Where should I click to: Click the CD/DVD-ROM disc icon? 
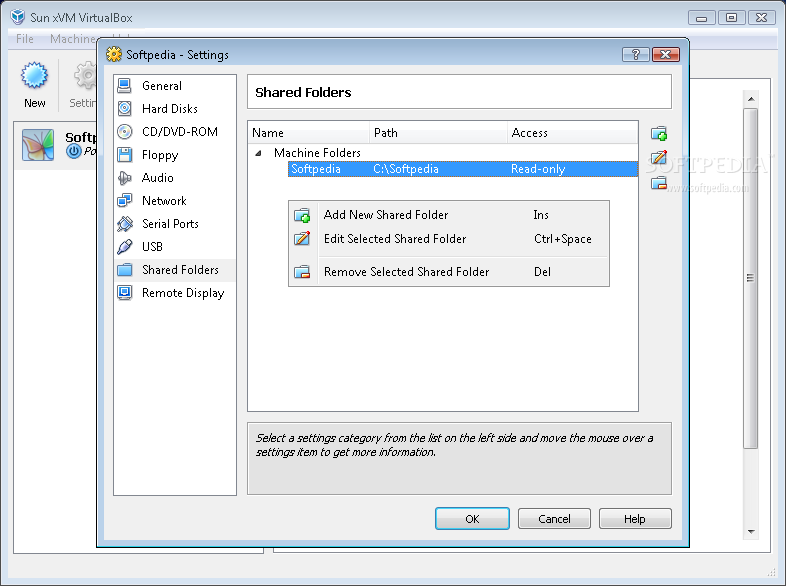124,132
